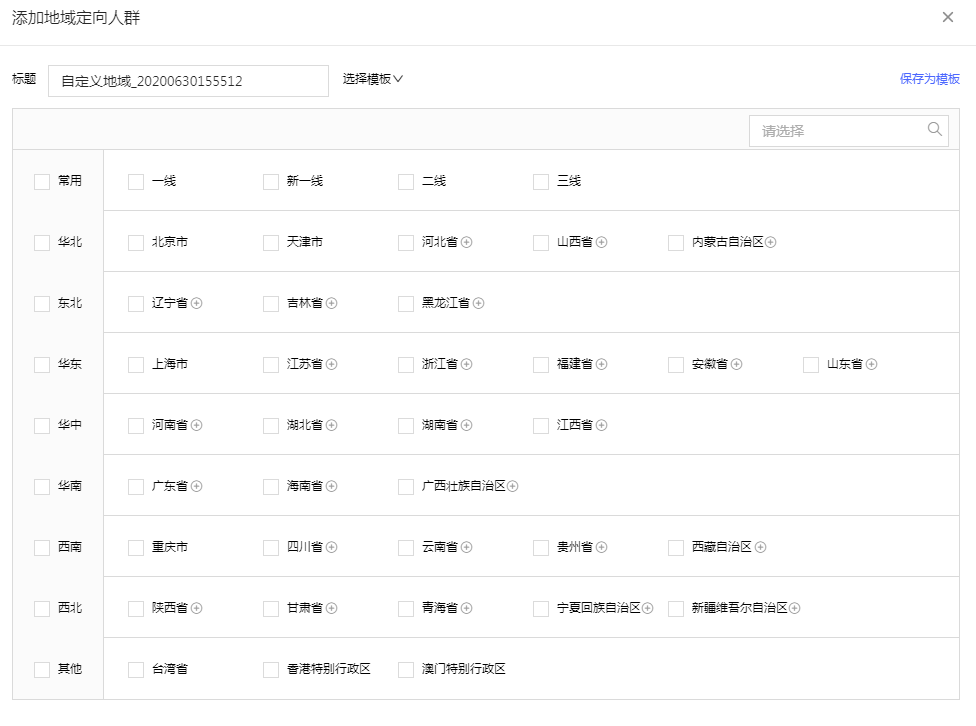Expand 湖北省 plus icon
This screenshot has width=976, height=726.
point(331,425)
